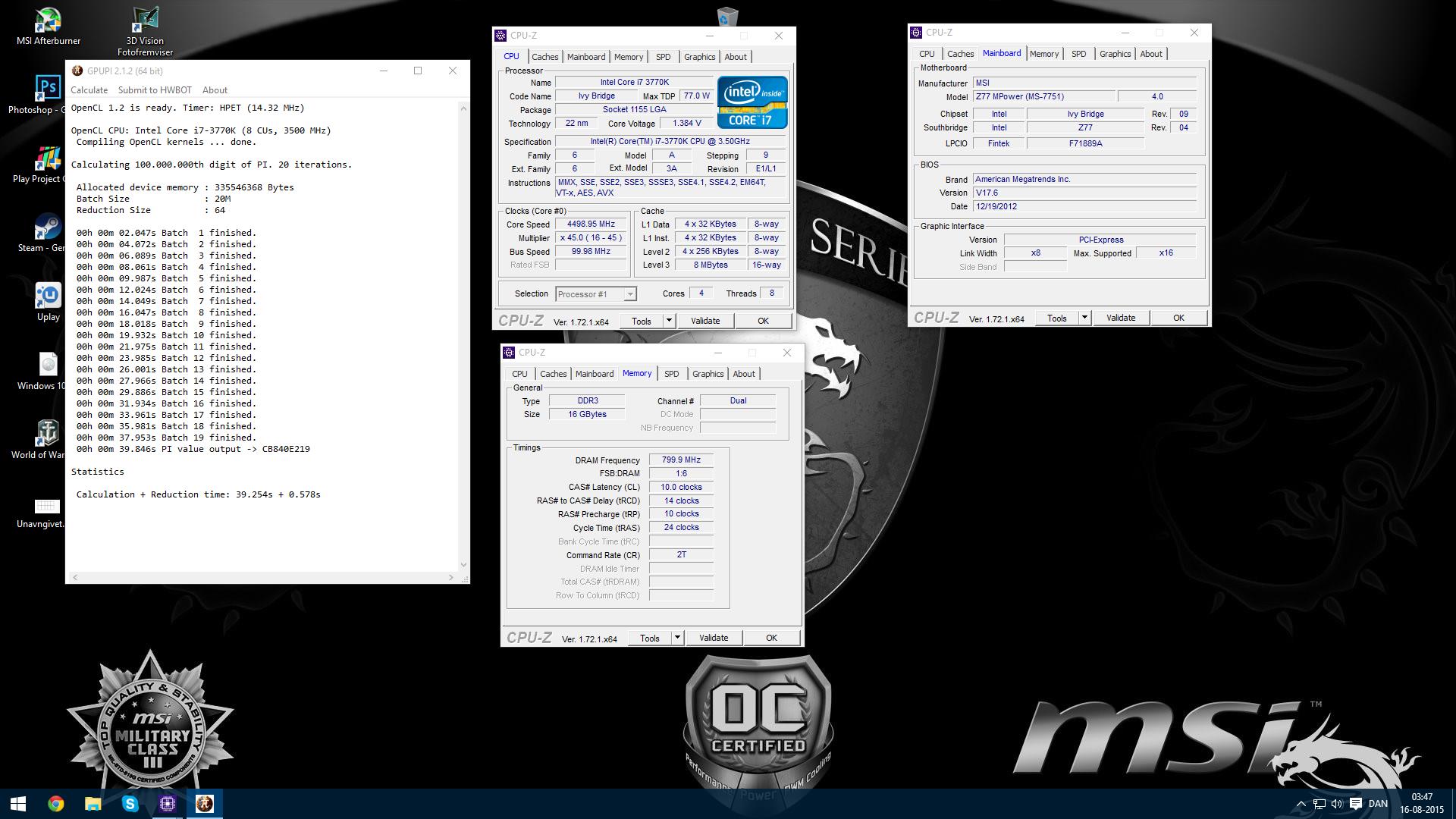This screenshot has width=1456, height=819.
Task: Open About tab in CPU window
Action: coord(735,57)
